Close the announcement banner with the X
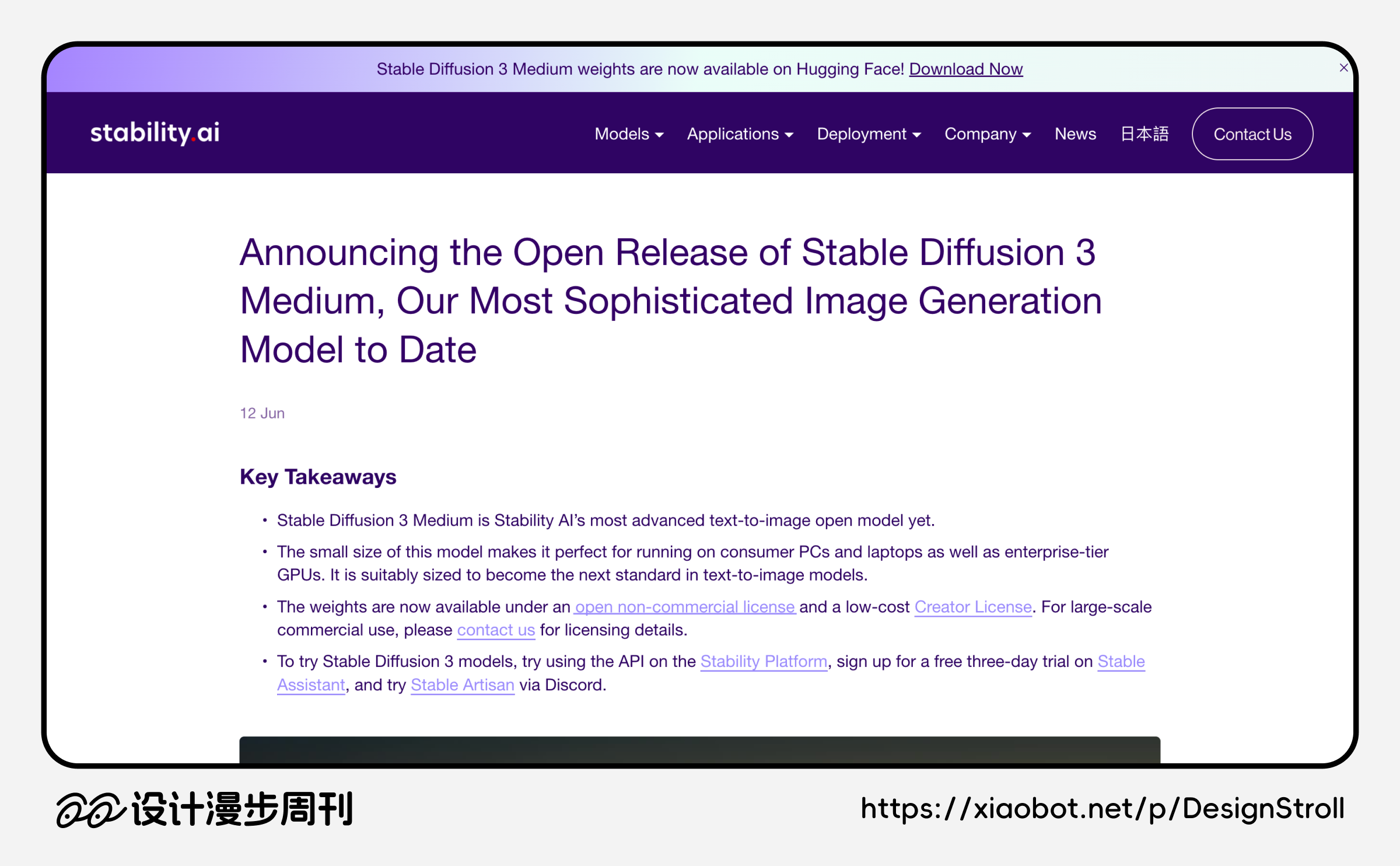The height and width of the screenshot is (866, 1400). pyautogui.click(x=1343, y=68)
